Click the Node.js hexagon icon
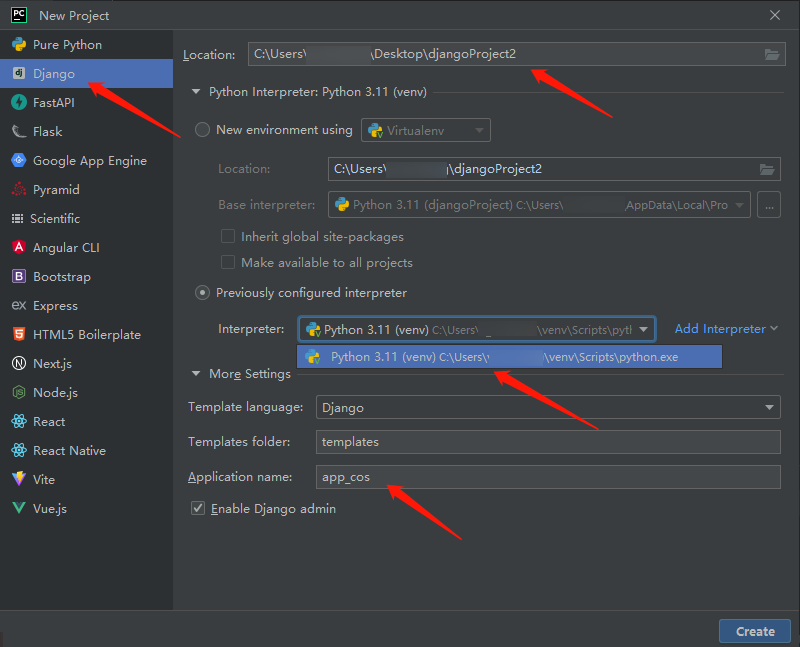This screenshot has width=800, height=647. 19,392
